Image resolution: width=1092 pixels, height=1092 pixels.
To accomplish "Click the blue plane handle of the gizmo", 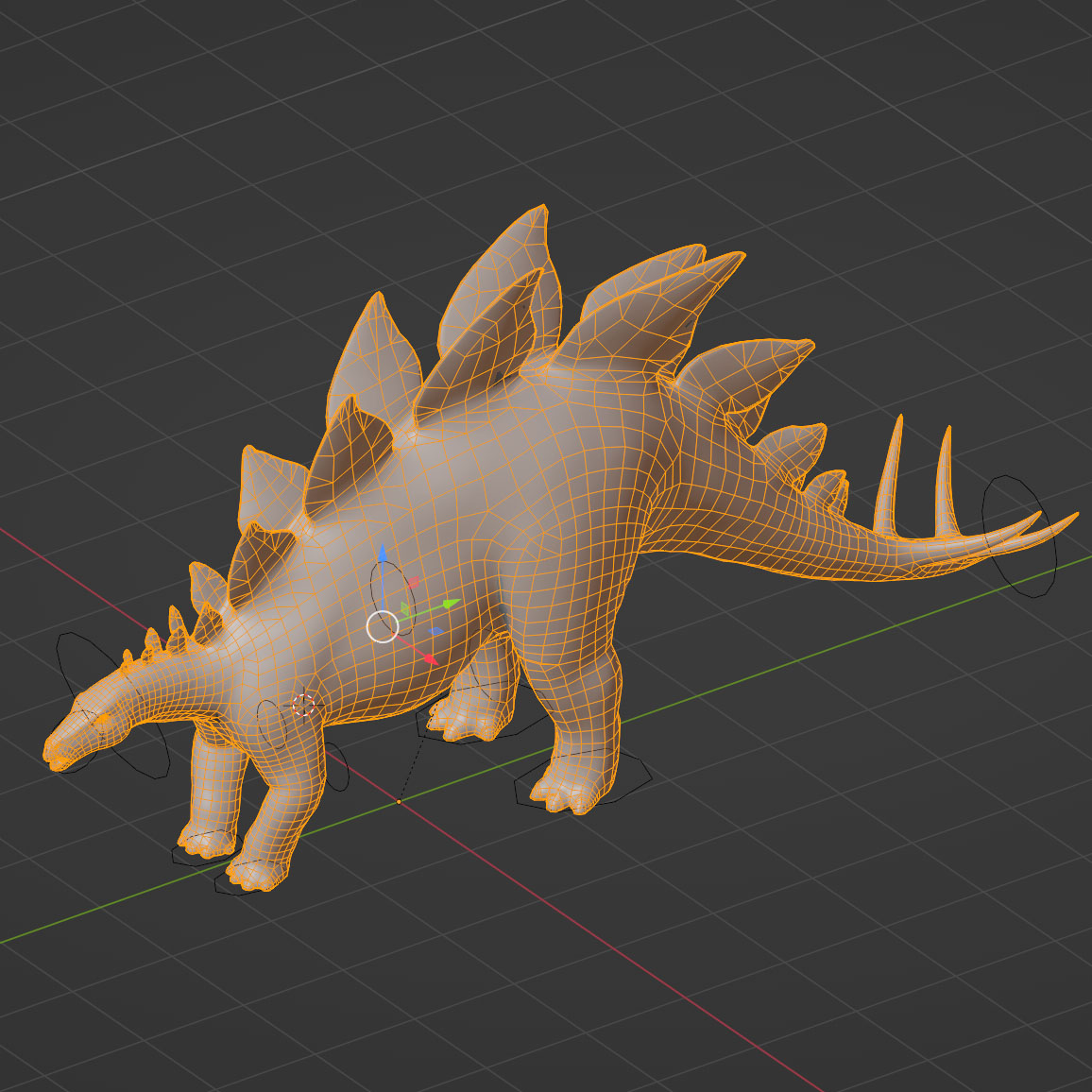I will [x=436, y=631].
